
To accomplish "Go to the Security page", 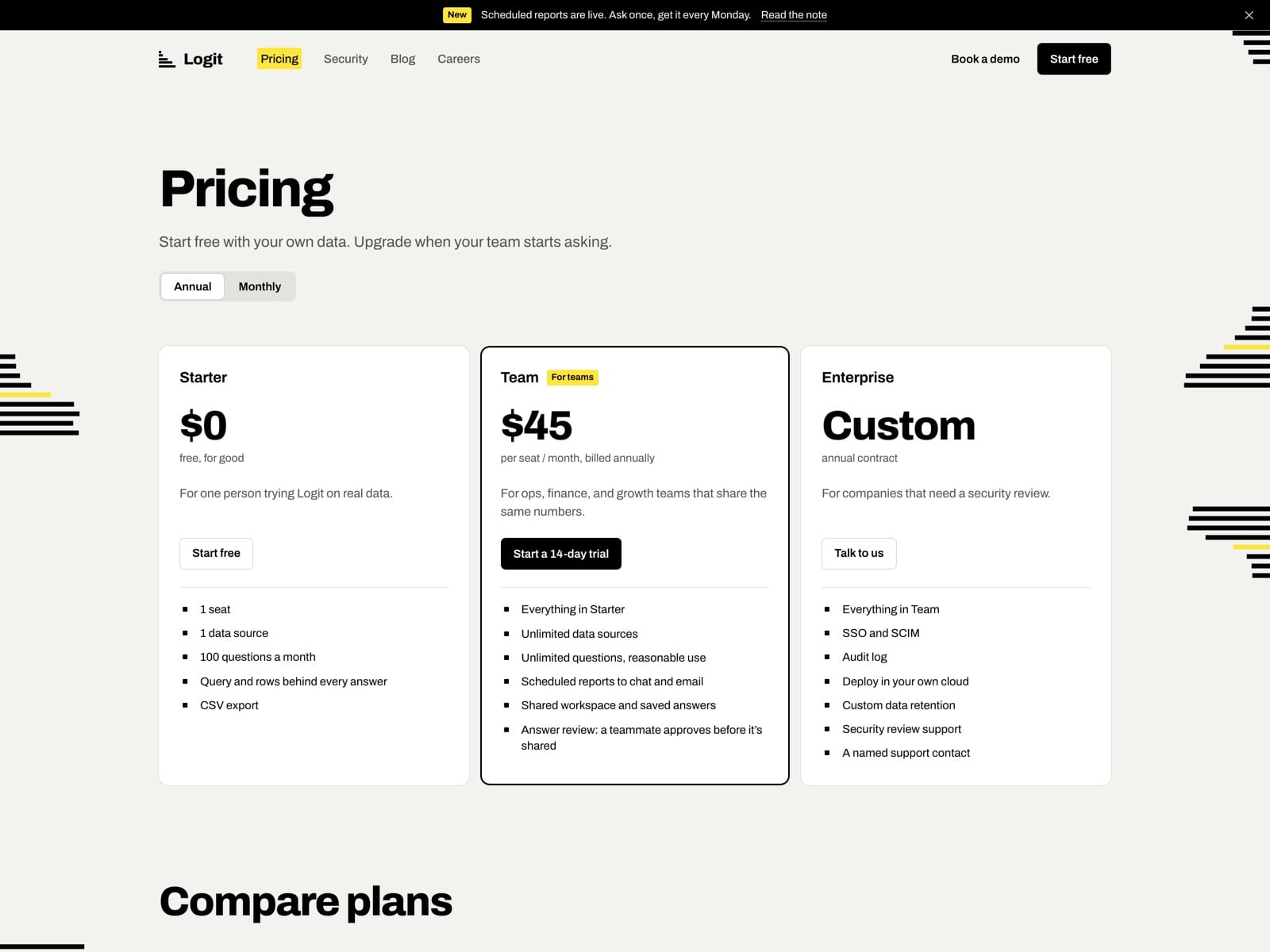I will tap(346, 59).
